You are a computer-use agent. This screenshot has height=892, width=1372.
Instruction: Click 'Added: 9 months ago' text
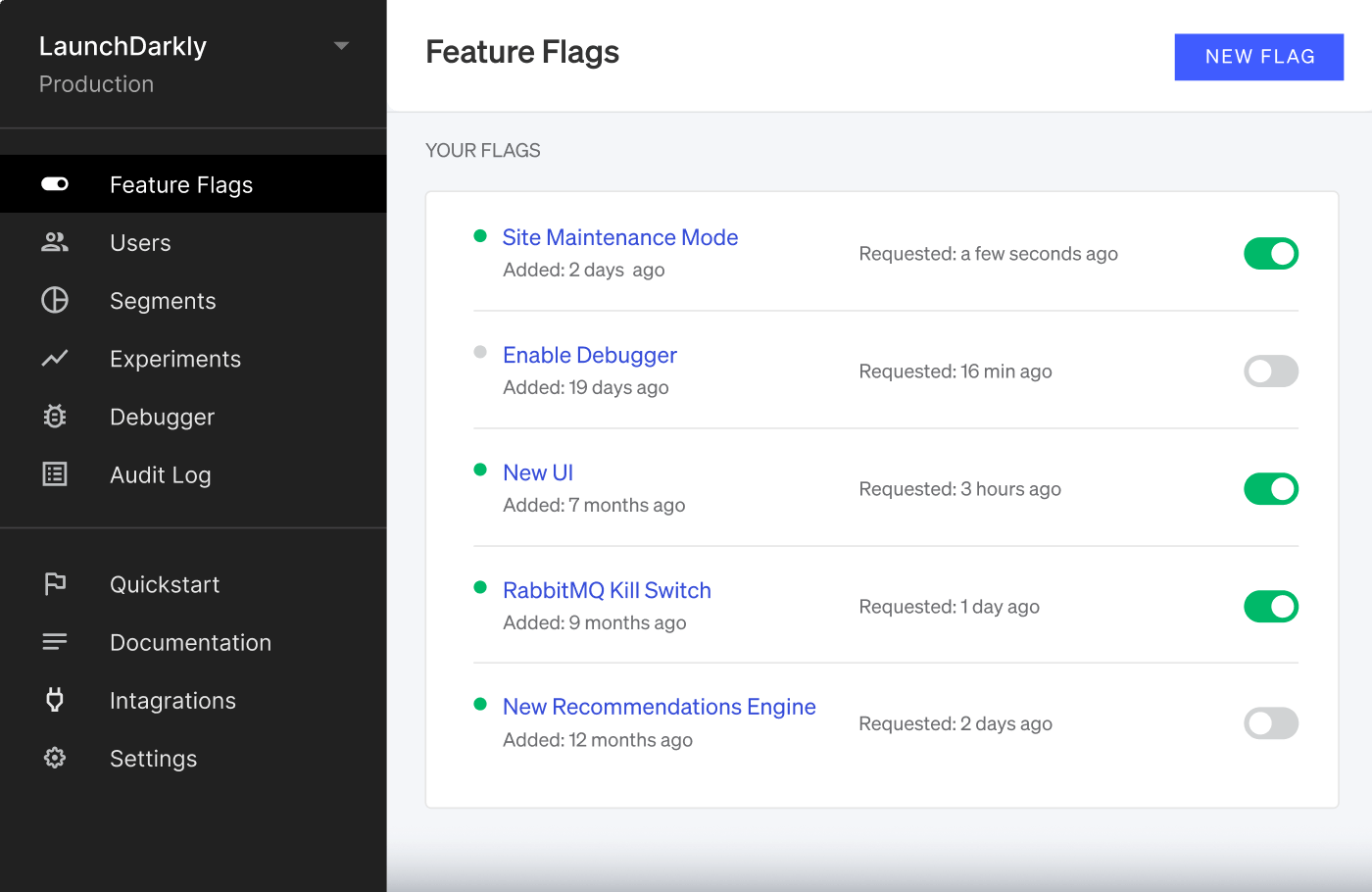tap(595, 622)
